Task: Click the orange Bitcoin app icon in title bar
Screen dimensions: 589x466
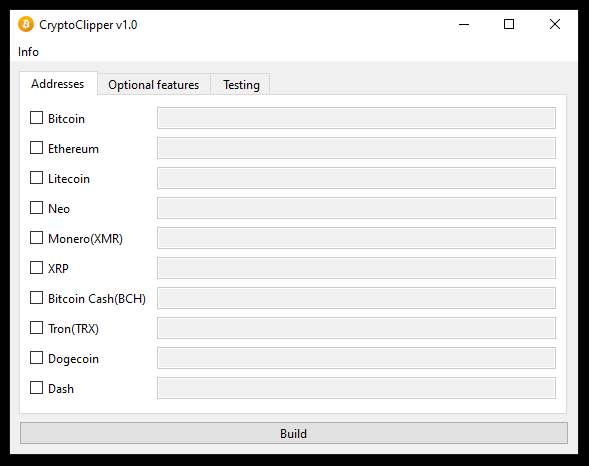Action: click(26, 24)
